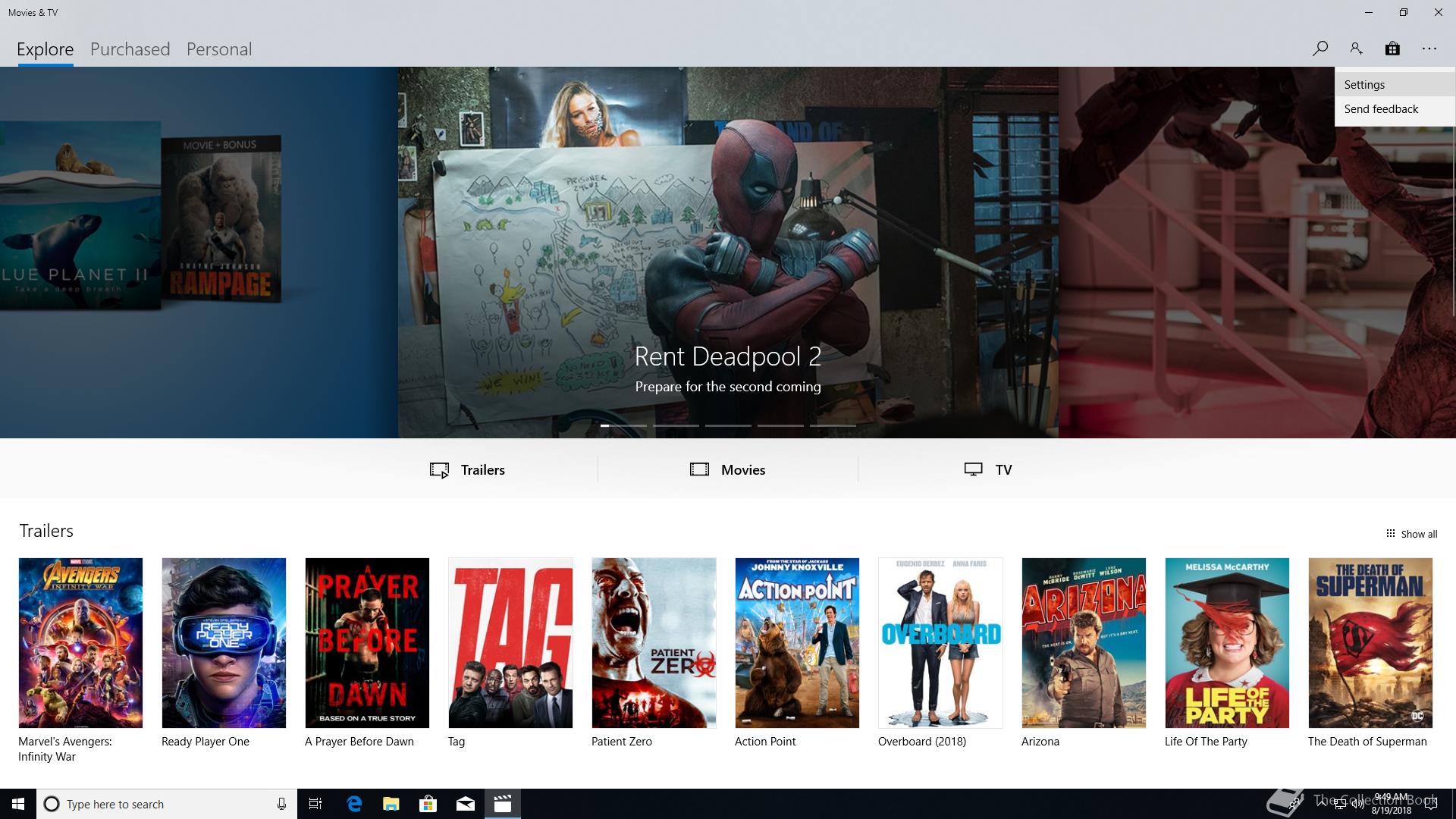This screenshot has width=1456, height=819.
Task: Open Life Of The Party poster
Action: click(1227, 643)
